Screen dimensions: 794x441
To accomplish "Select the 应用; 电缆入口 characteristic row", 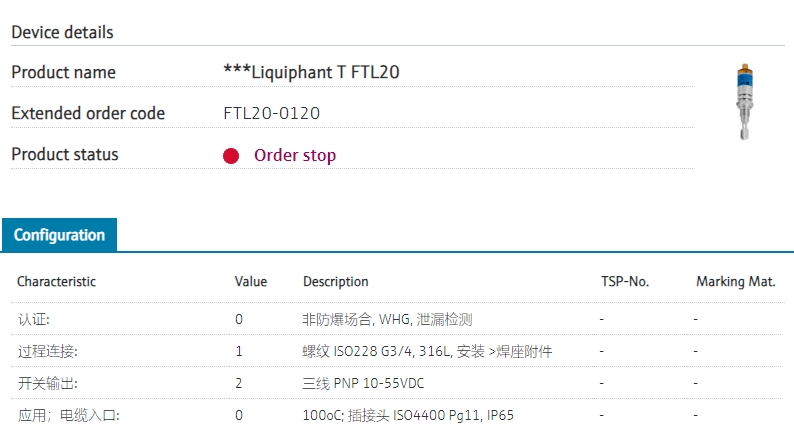I will coord(396,415).
